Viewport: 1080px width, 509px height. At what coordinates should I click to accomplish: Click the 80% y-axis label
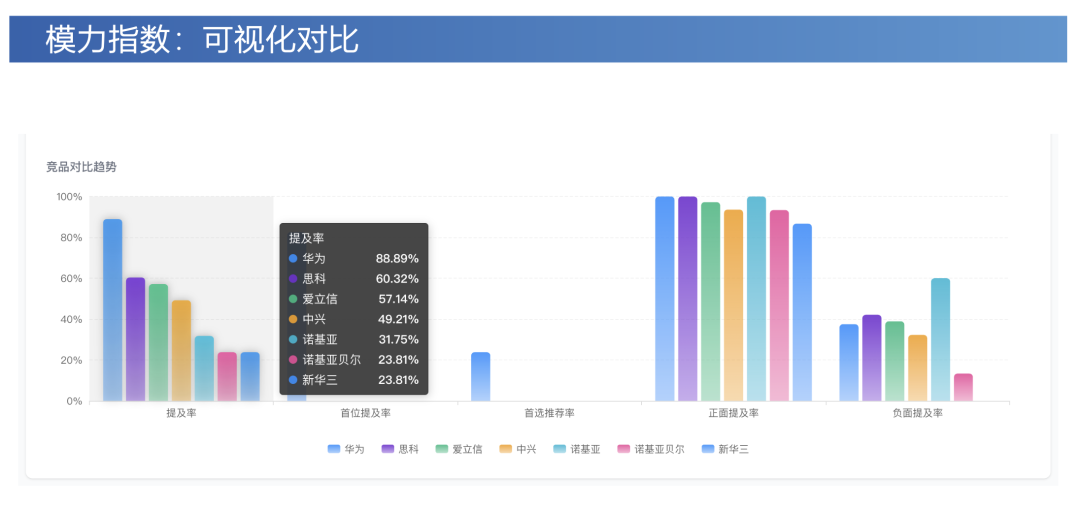pos(72,238)
